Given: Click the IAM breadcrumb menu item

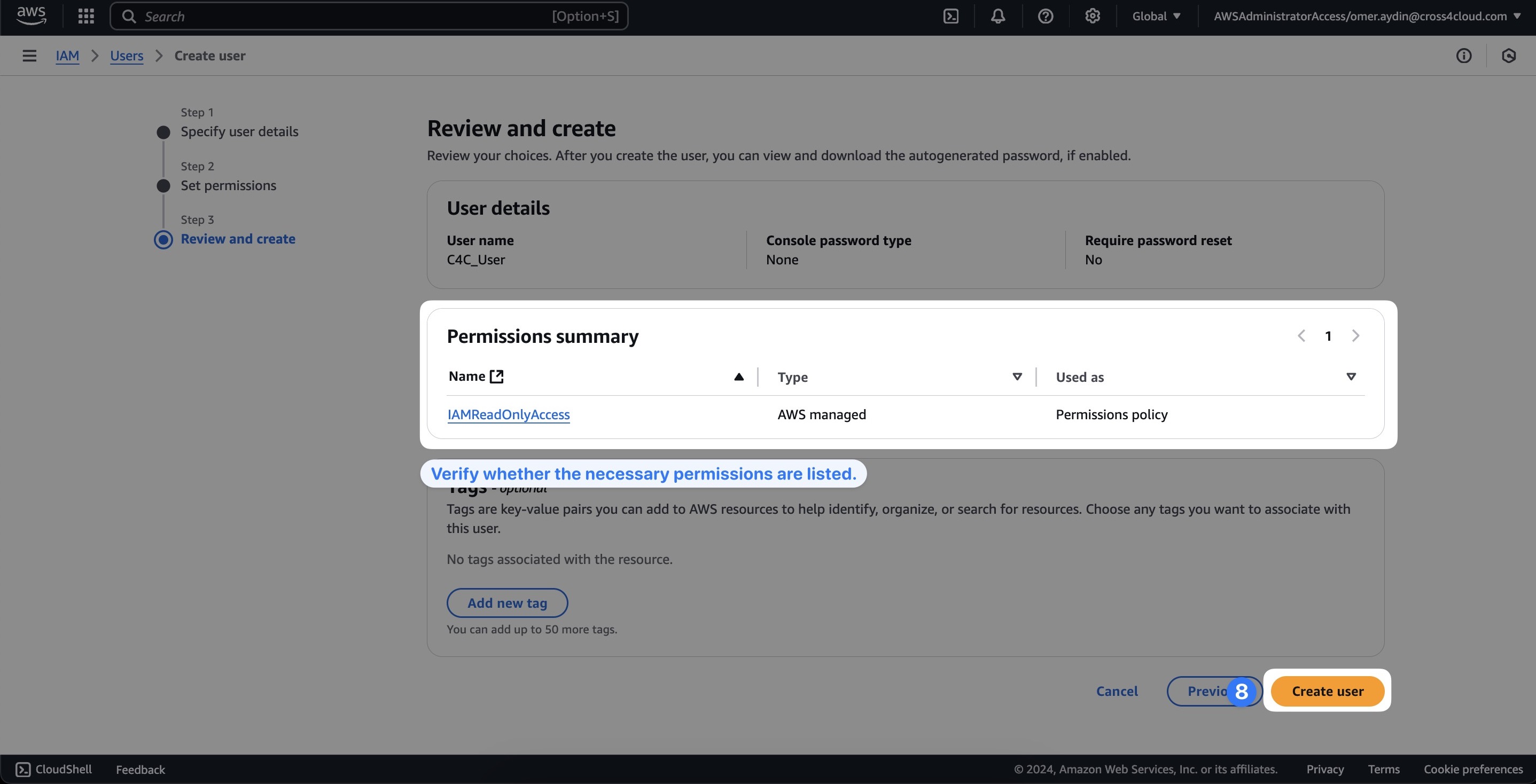Looking at the screenshot, I should 67,55.
